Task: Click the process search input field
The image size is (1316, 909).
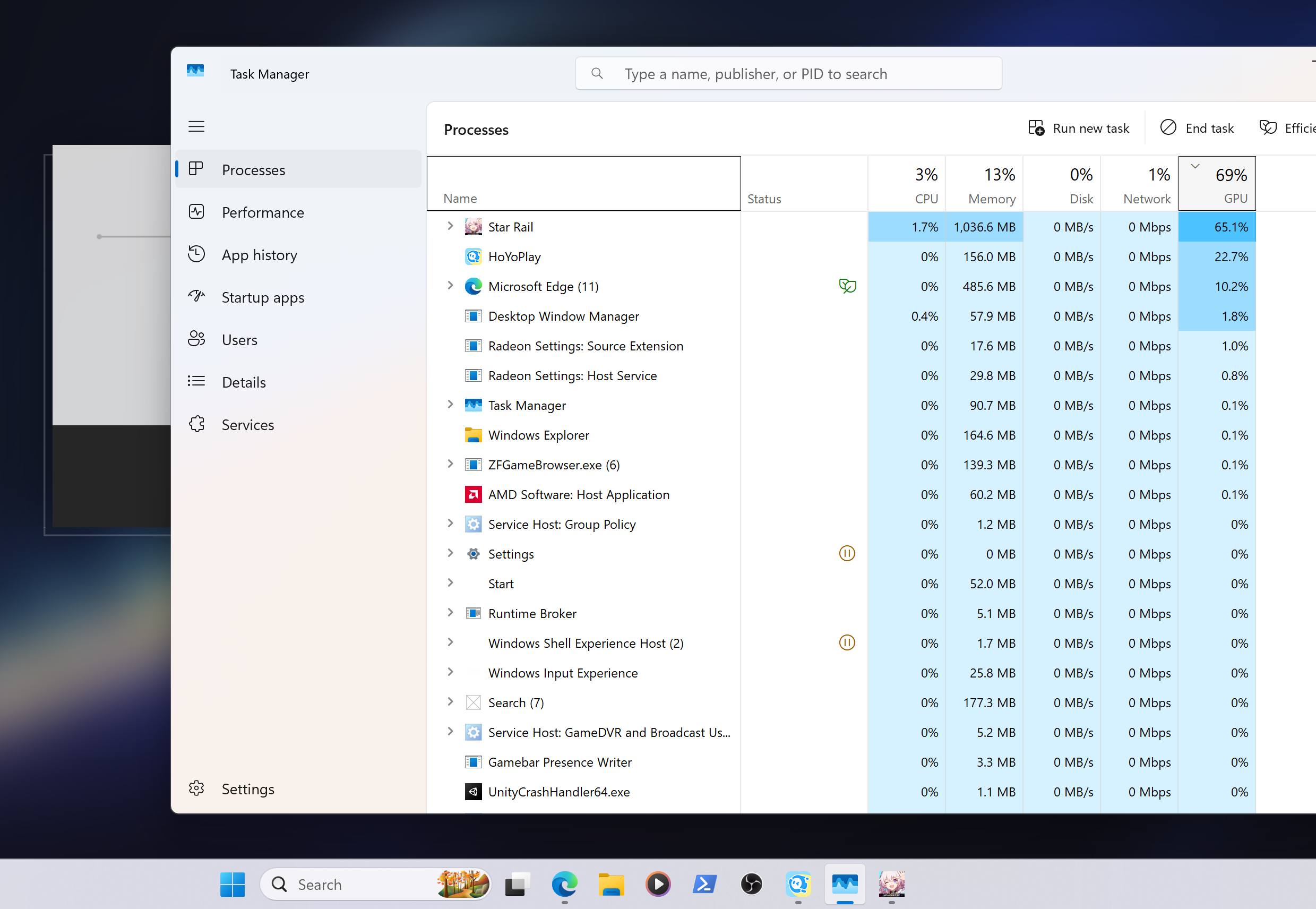Action: (x=788, y=73)
